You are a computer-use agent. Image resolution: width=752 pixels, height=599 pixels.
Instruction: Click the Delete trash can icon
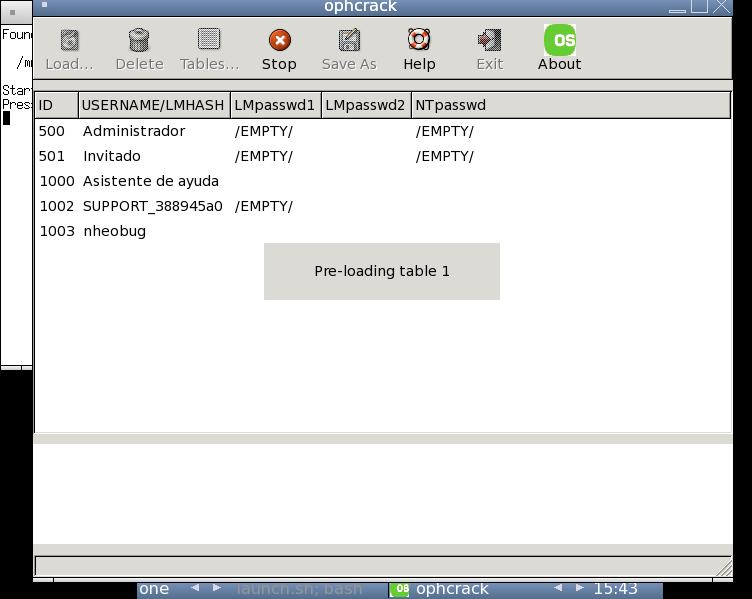point(139,40)
